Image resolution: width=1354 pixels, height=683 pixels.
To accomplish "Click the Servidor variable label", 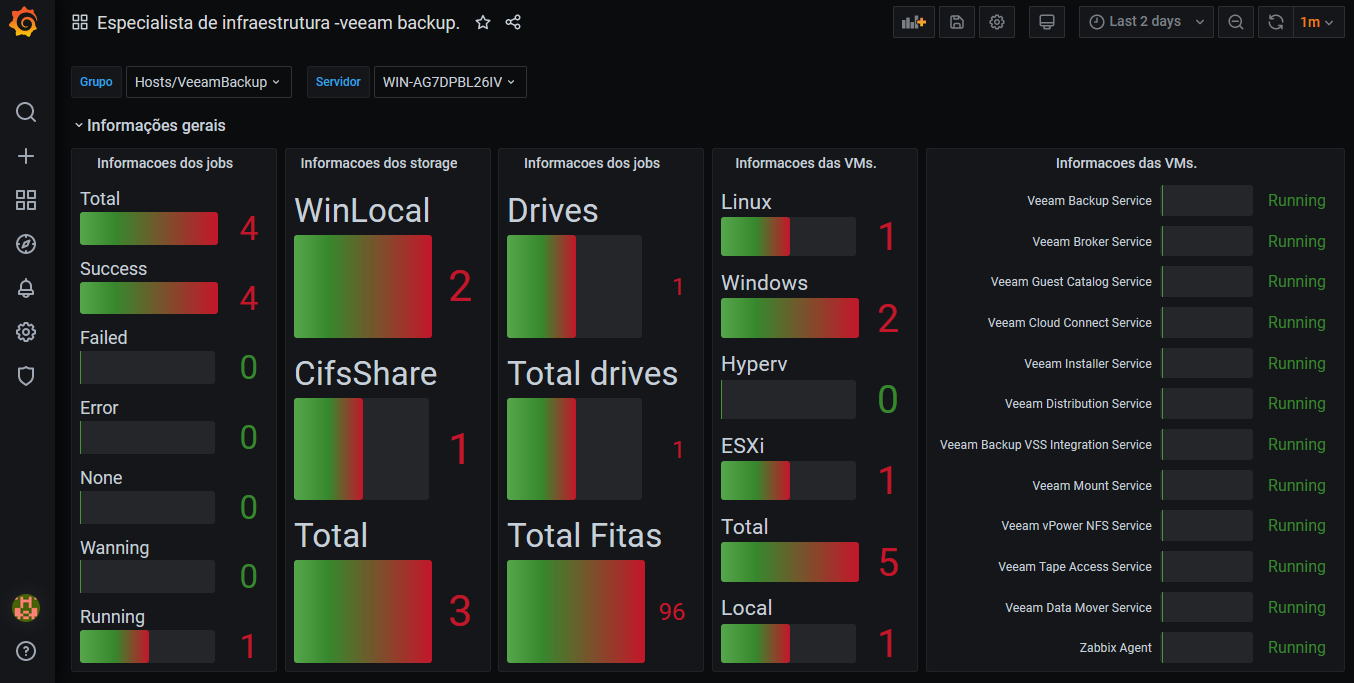I will [338, 82].
